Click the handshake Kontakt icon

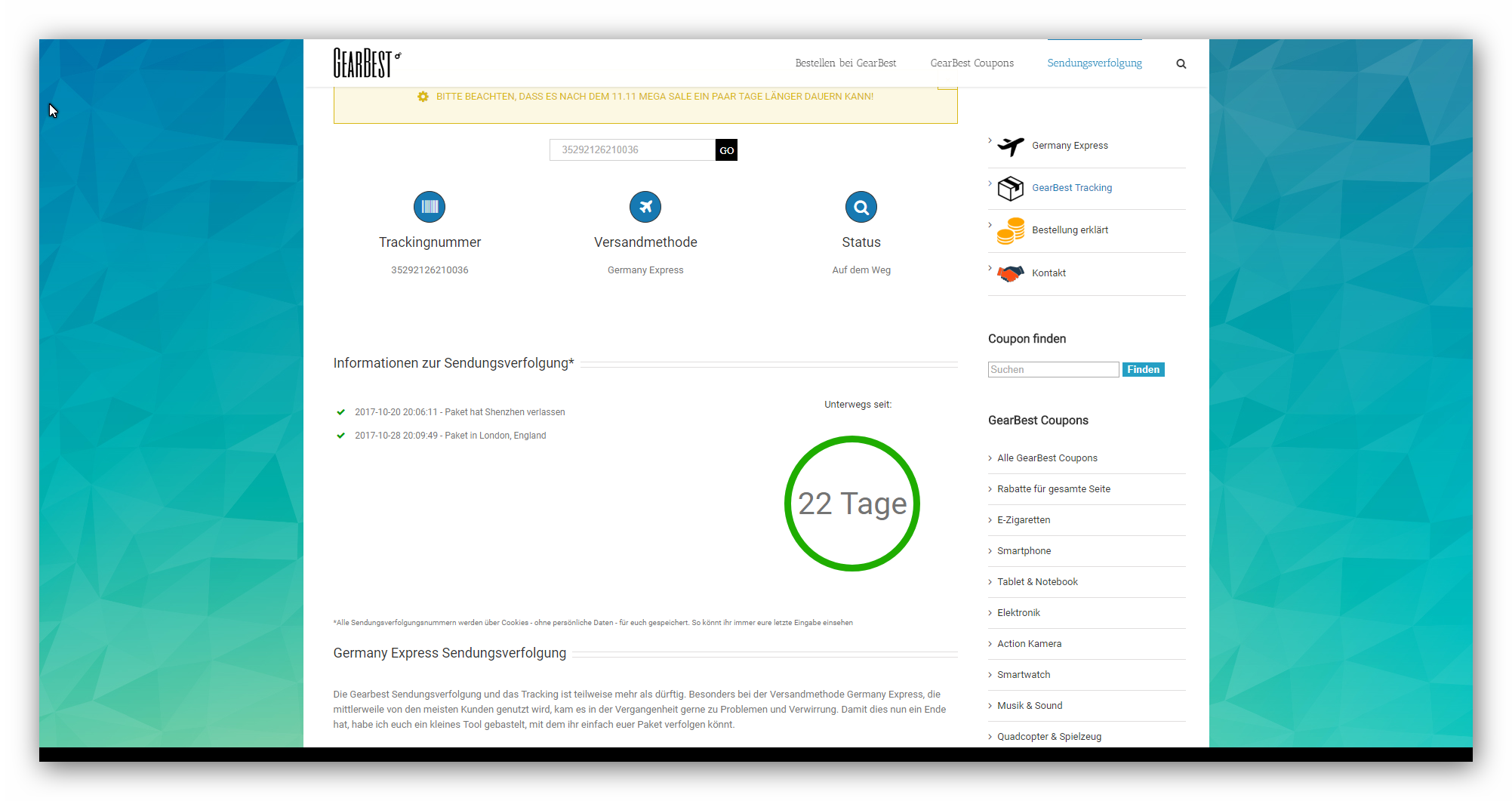click(1010, 273)
